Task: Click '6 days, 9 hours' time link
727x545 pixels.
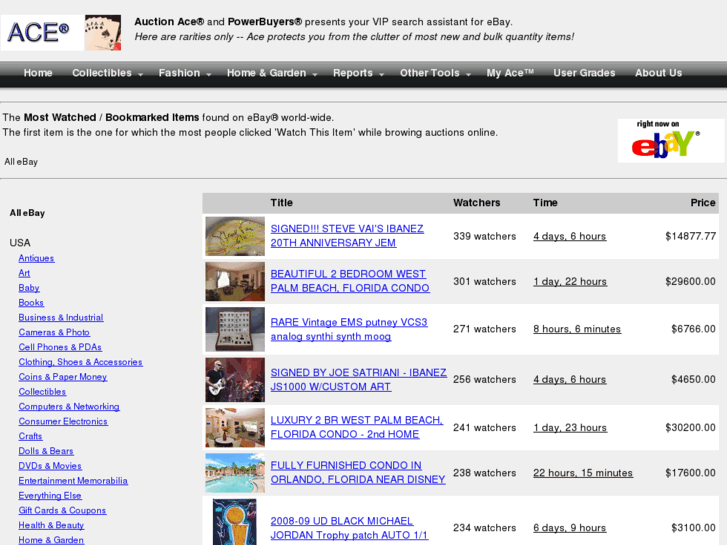Action: [x=569, y=528]
